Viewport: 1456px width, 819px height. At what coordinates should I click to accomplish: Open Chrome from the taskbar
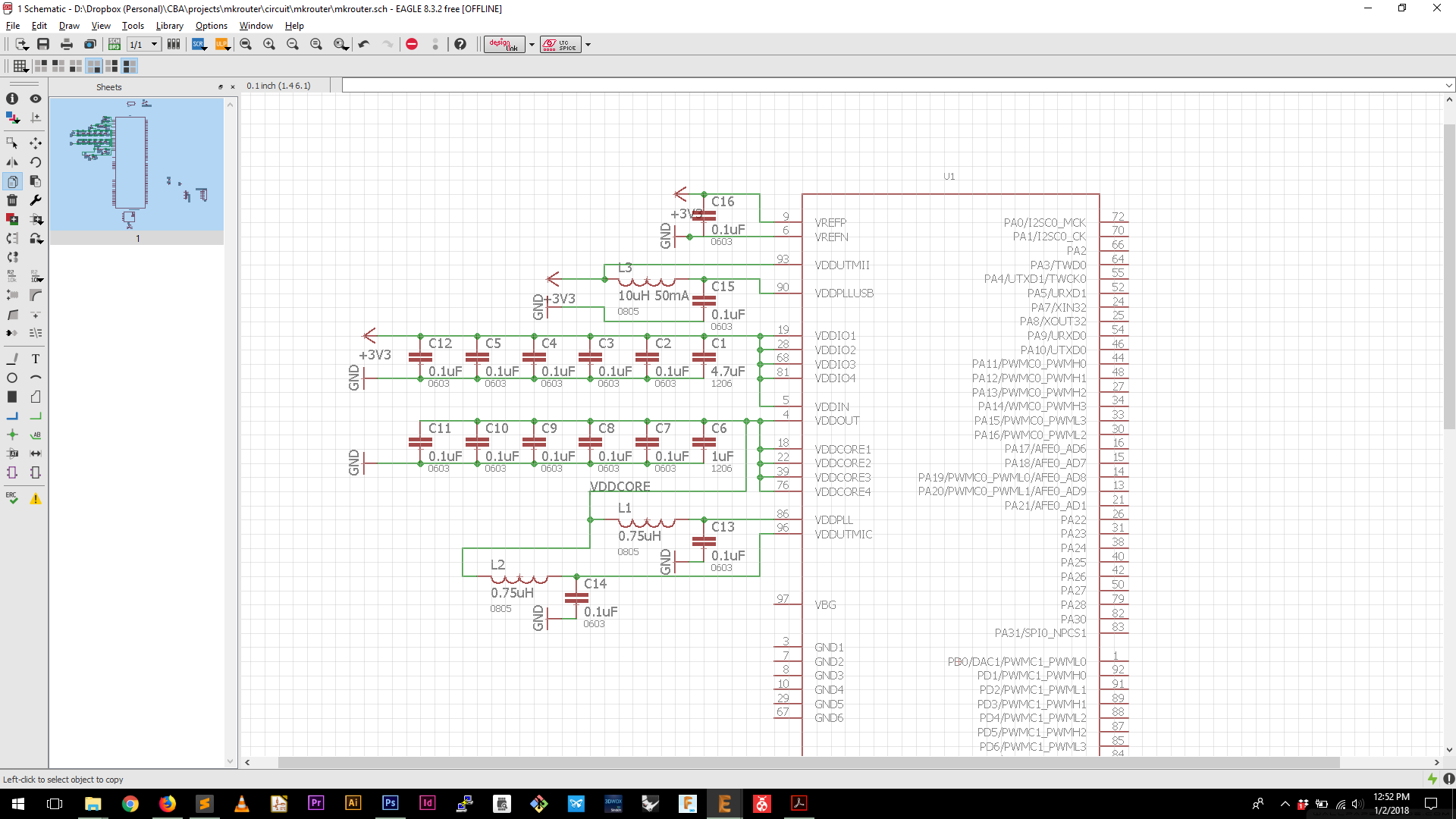pos(130,804)
